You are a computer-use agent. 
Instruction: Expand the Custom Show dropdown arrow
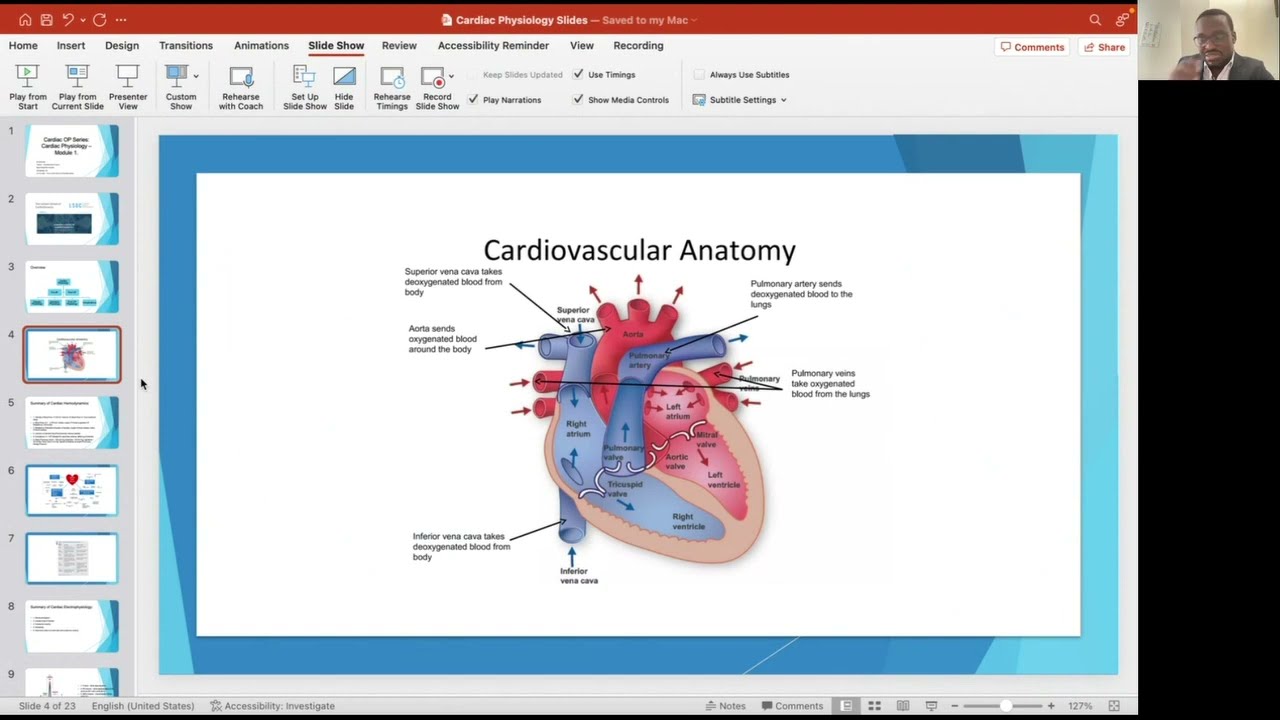click(x=196, y=76)
